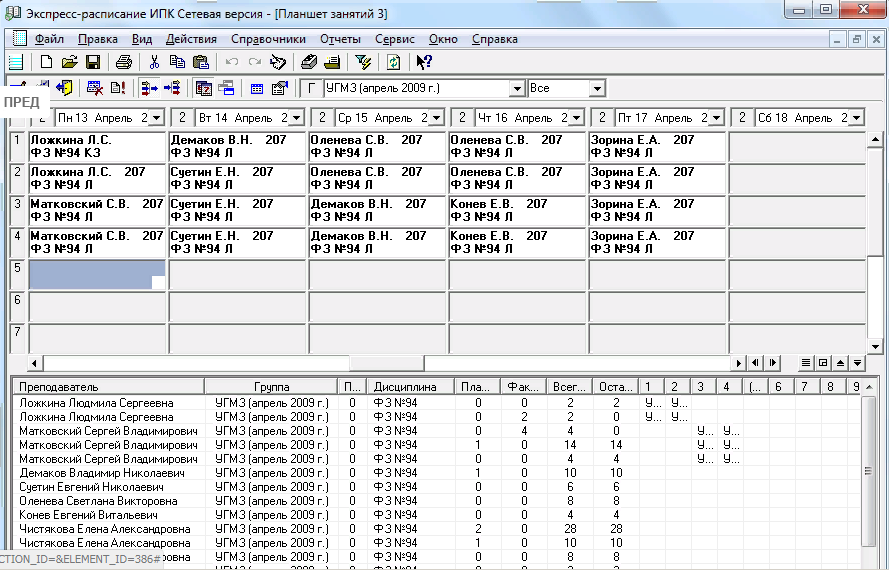This screenshot has width=889, height=570.
Task: Expand the Все filter dropdown
Action: pos(597,89)
